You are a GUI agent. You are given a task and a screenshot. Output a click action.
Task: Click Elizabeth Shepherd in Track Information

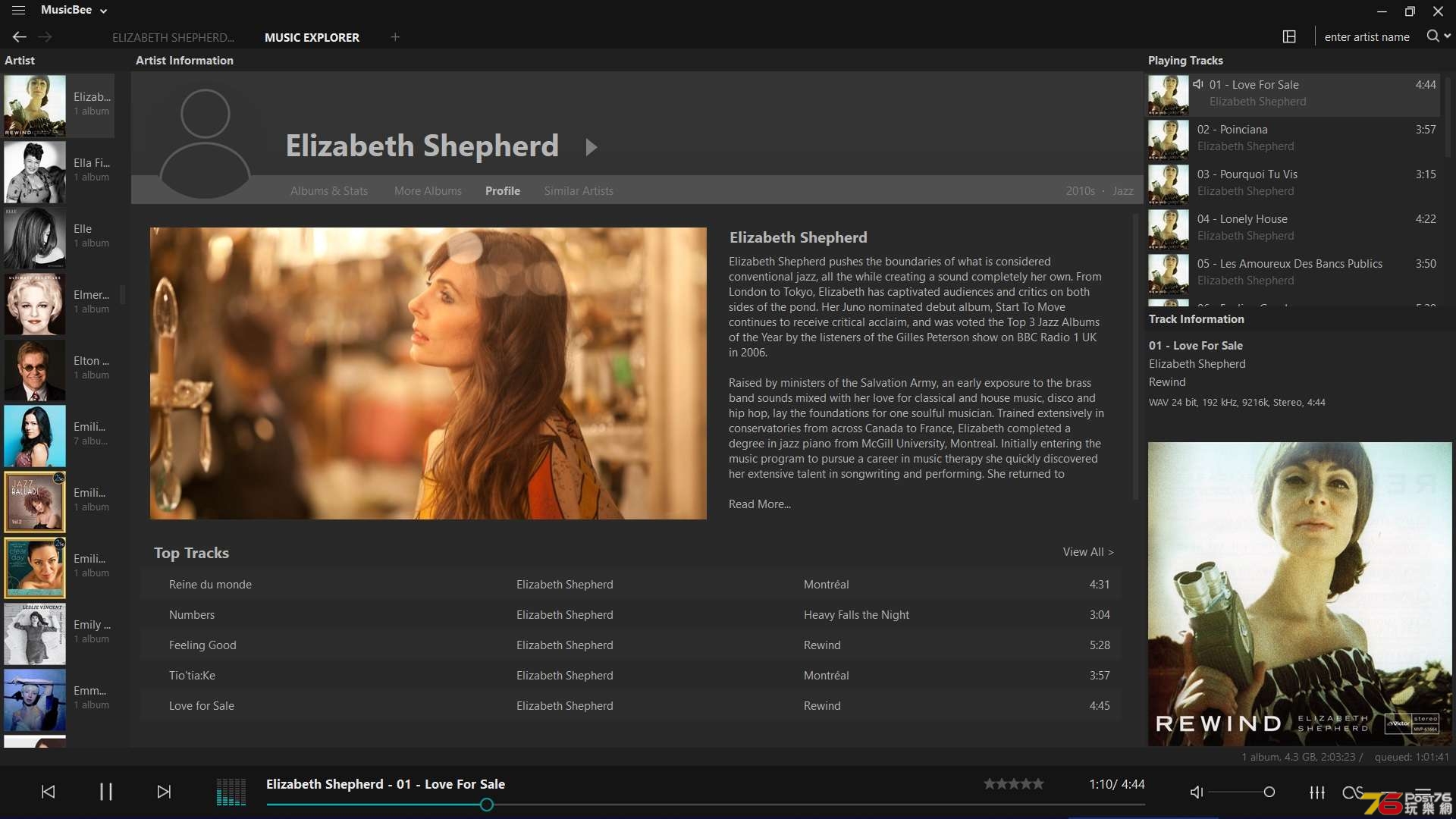tap(1197, 364)
